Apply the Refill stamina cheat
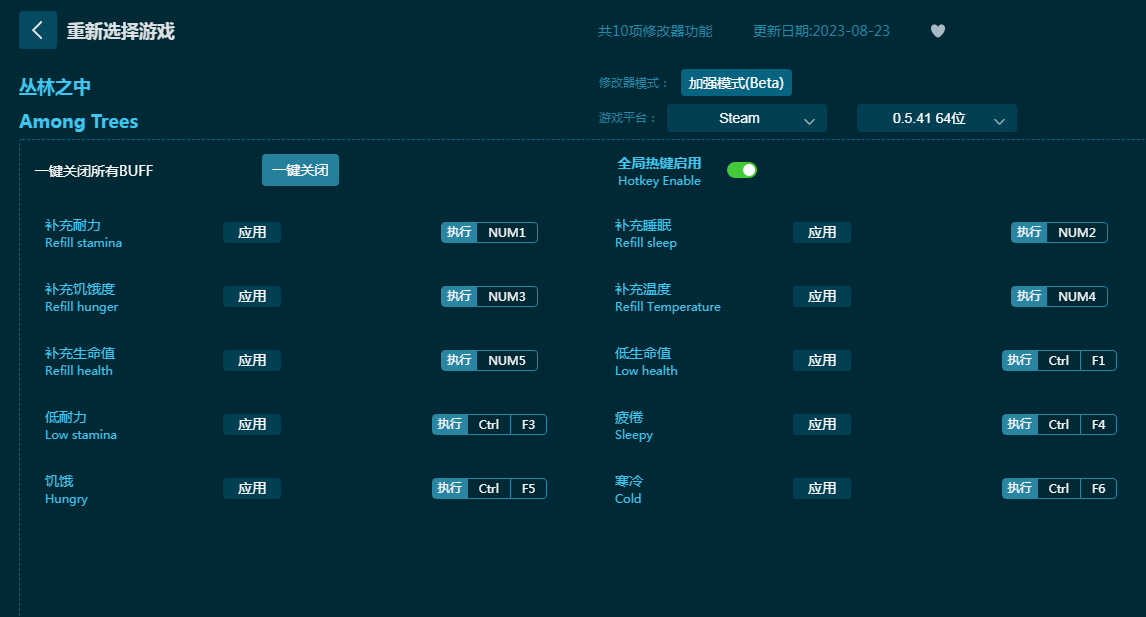Viewport: 1146px width, 617px height. (252, 232)
